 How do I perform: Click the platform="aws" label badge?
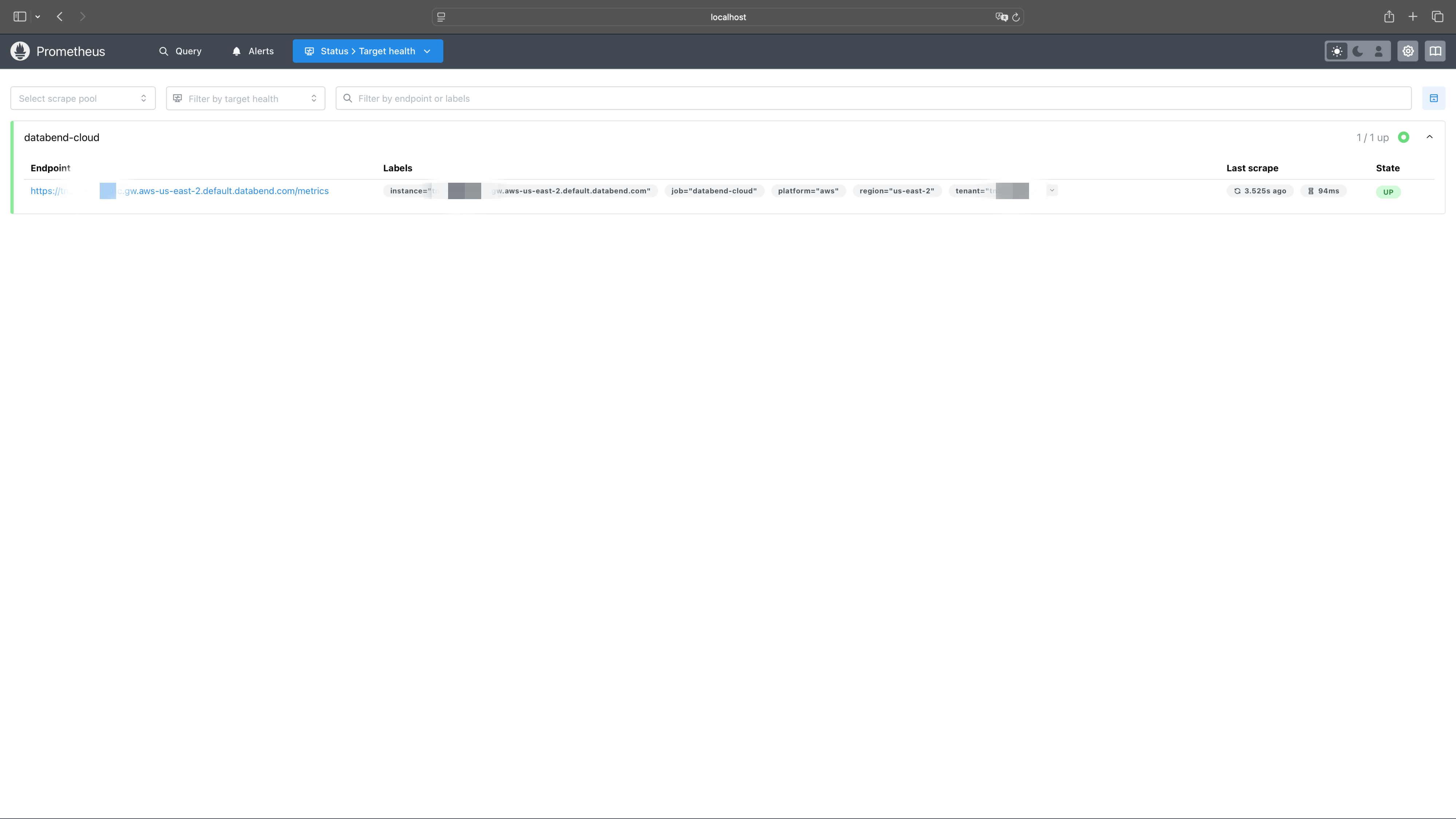[x=808, y=191]
